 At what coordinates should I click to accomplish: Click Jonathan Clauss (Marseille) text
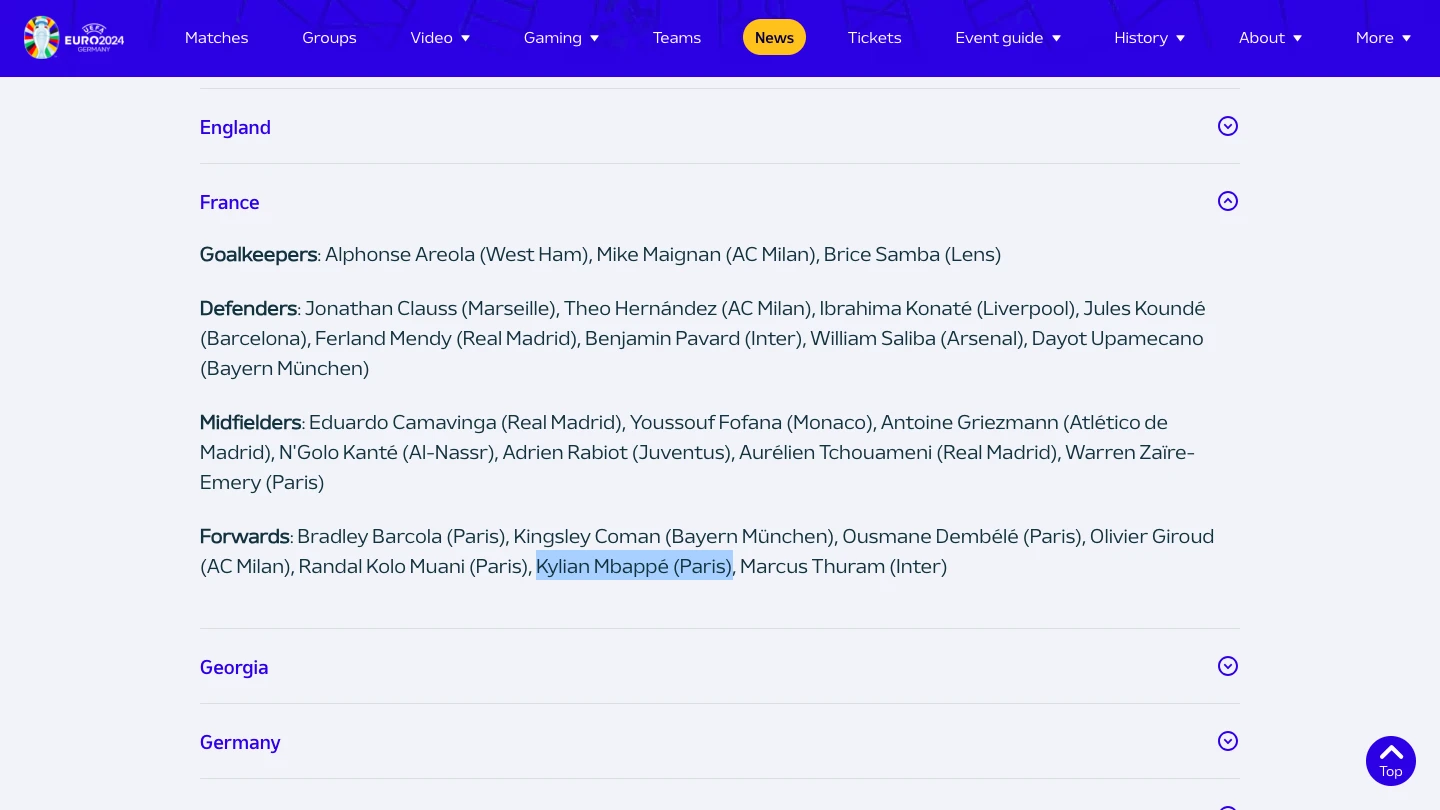coord(430,308)
